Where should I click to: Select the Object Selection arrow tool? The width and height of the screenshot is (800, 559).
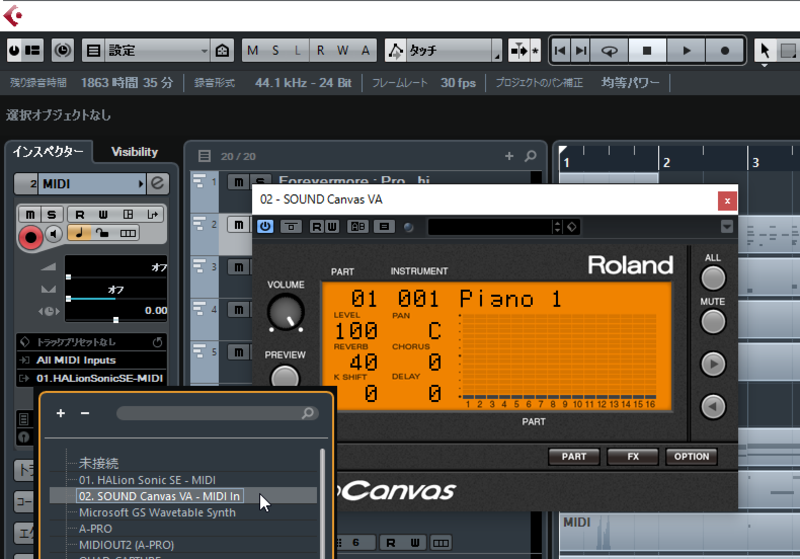coord(765,50)
